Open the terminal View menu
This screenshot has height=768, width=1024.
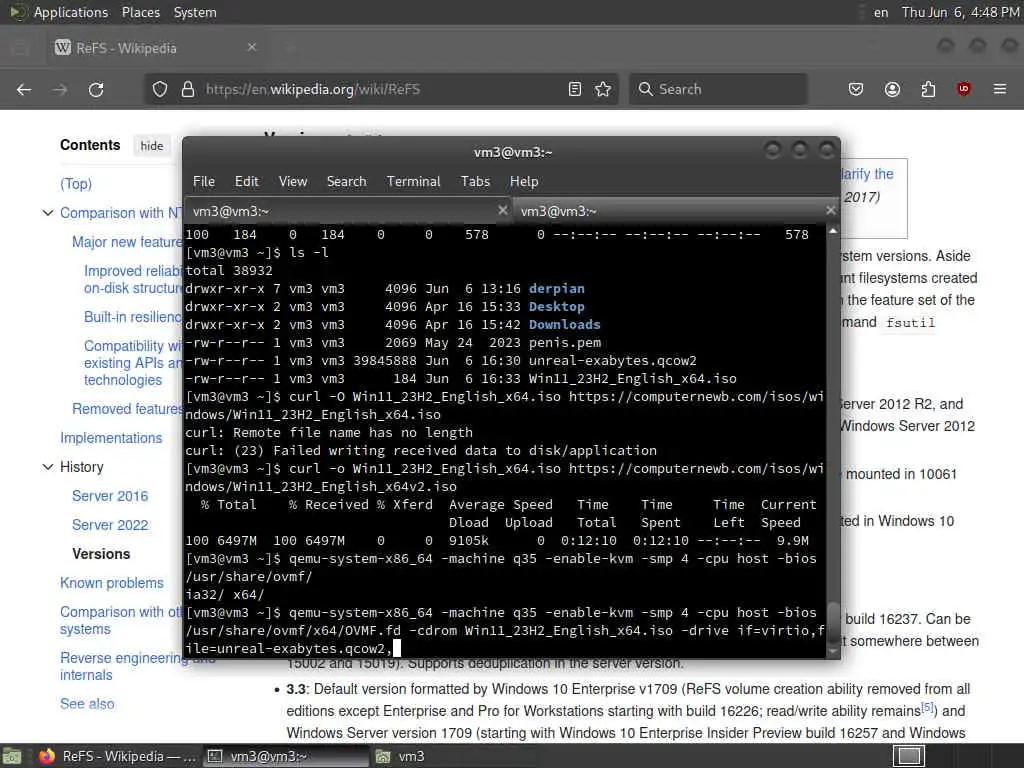coord(293,182)
